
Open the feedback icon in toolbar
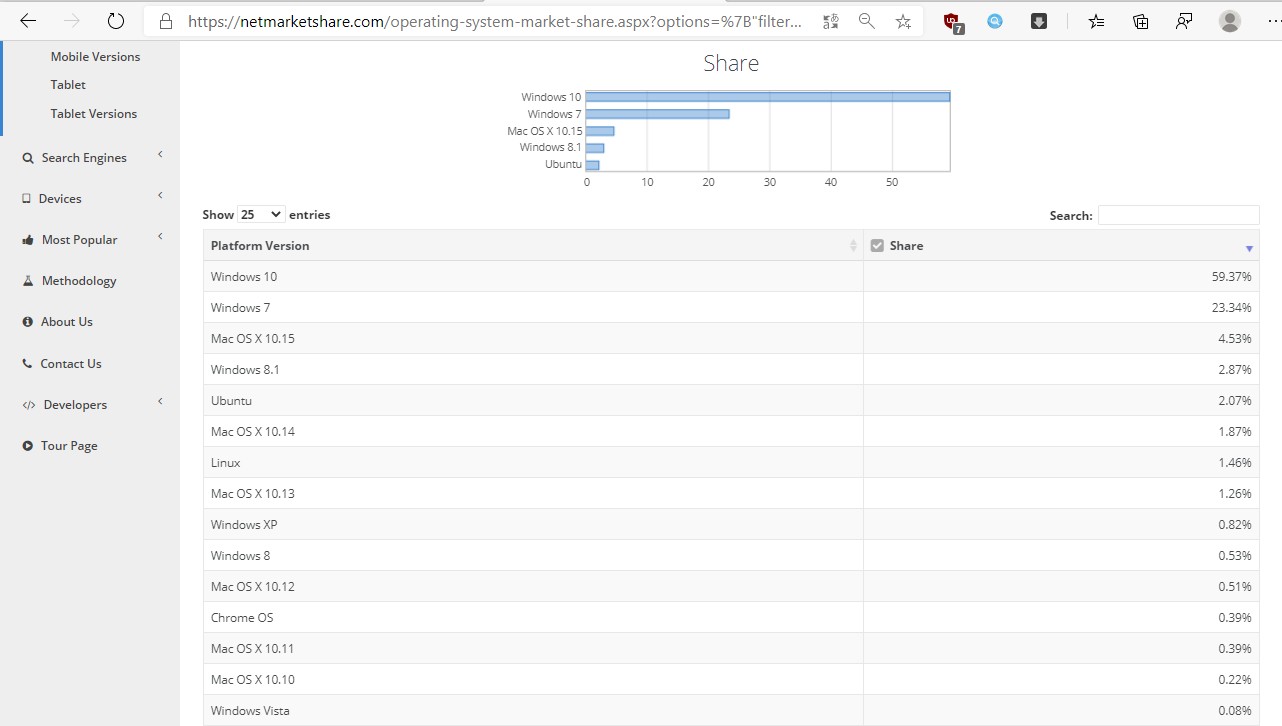(1184, 21)
